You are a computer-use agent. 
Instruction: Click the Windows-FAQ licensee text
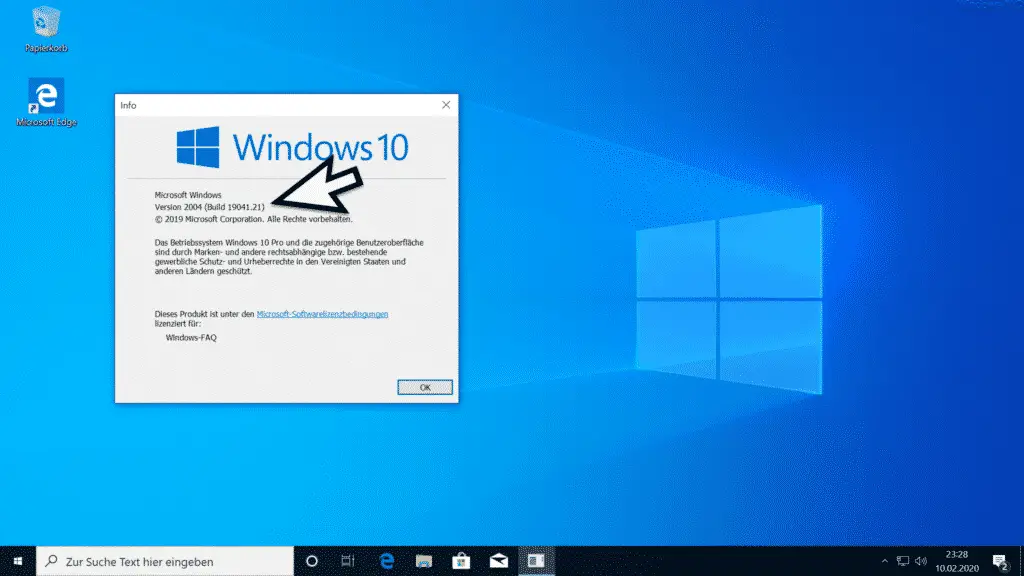[191, 338]
